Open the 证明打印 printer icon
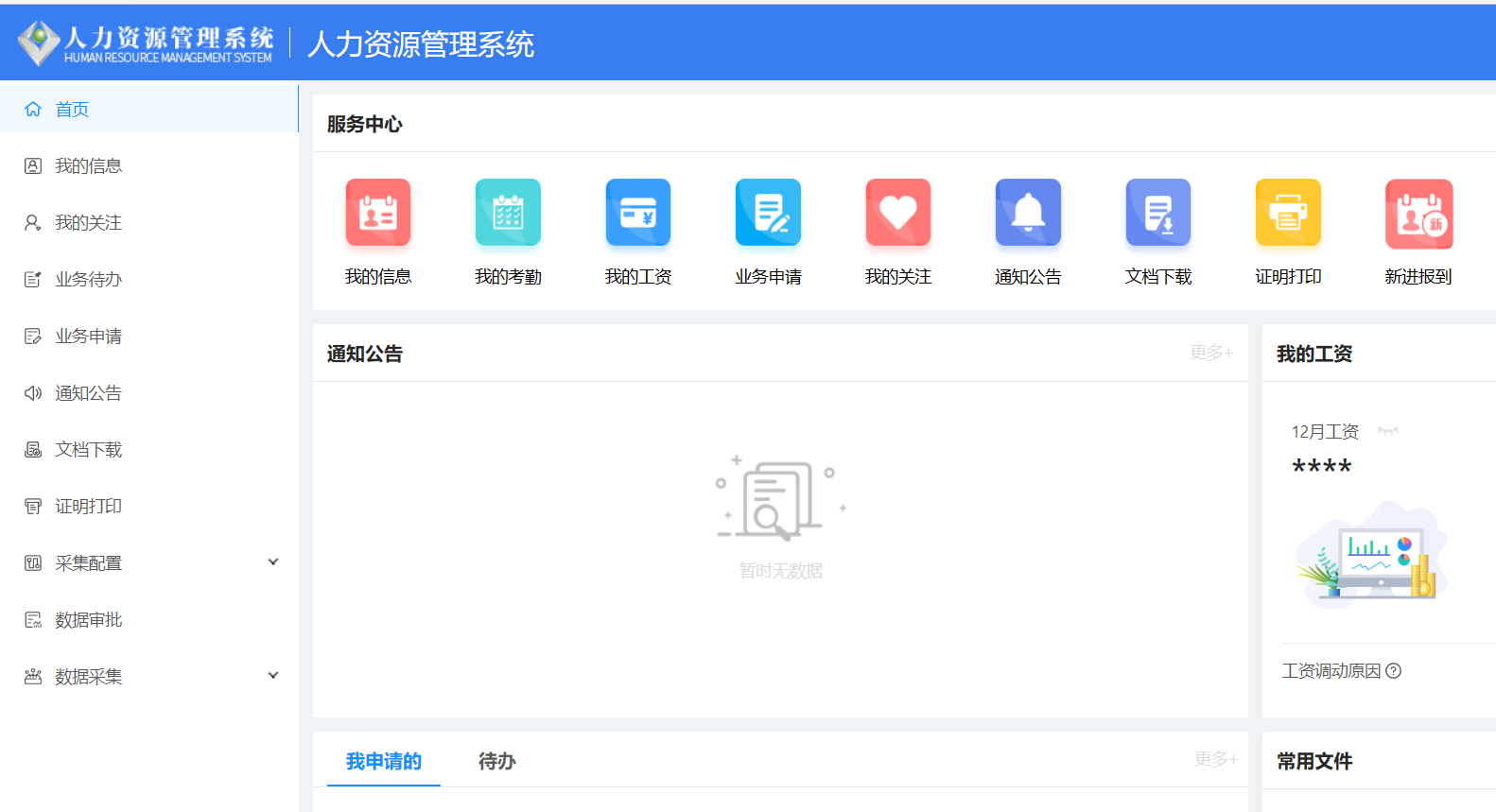The width and height of the screenshot is (1496, 812). click(x=1288, y=213)
